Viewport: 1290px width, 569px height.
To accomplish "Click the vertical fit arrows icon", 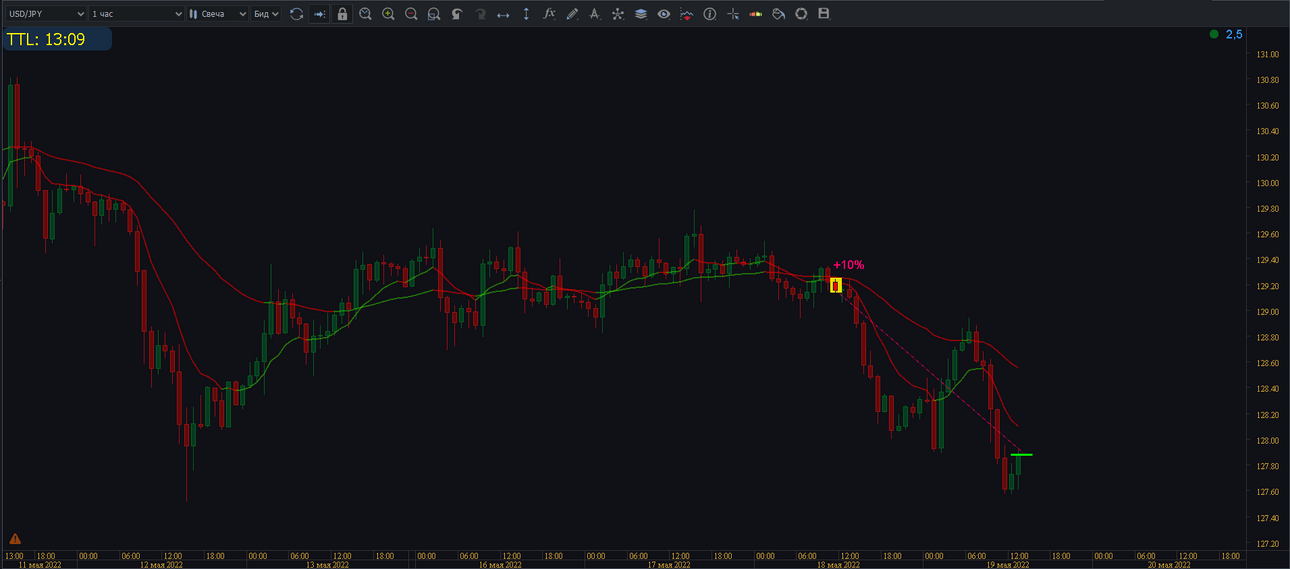I will click(x=526, y=14).
